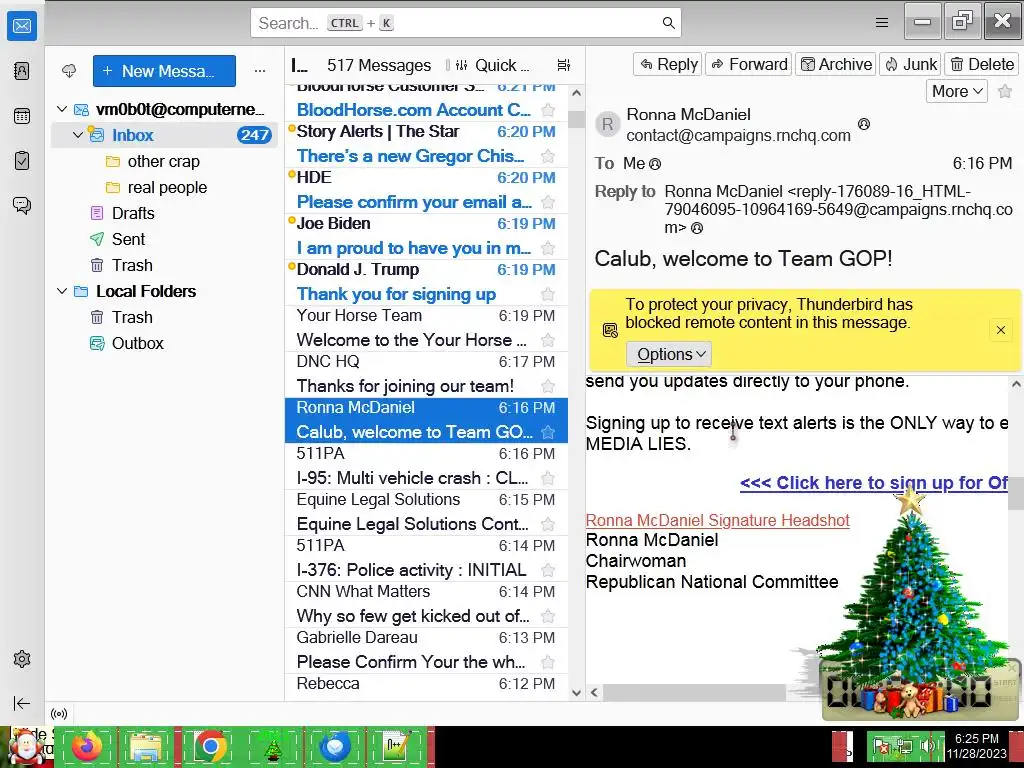Open the CNN What Matters message
Image resolution: width=1024 pixels, height=768 pixels.
(426, 604)
